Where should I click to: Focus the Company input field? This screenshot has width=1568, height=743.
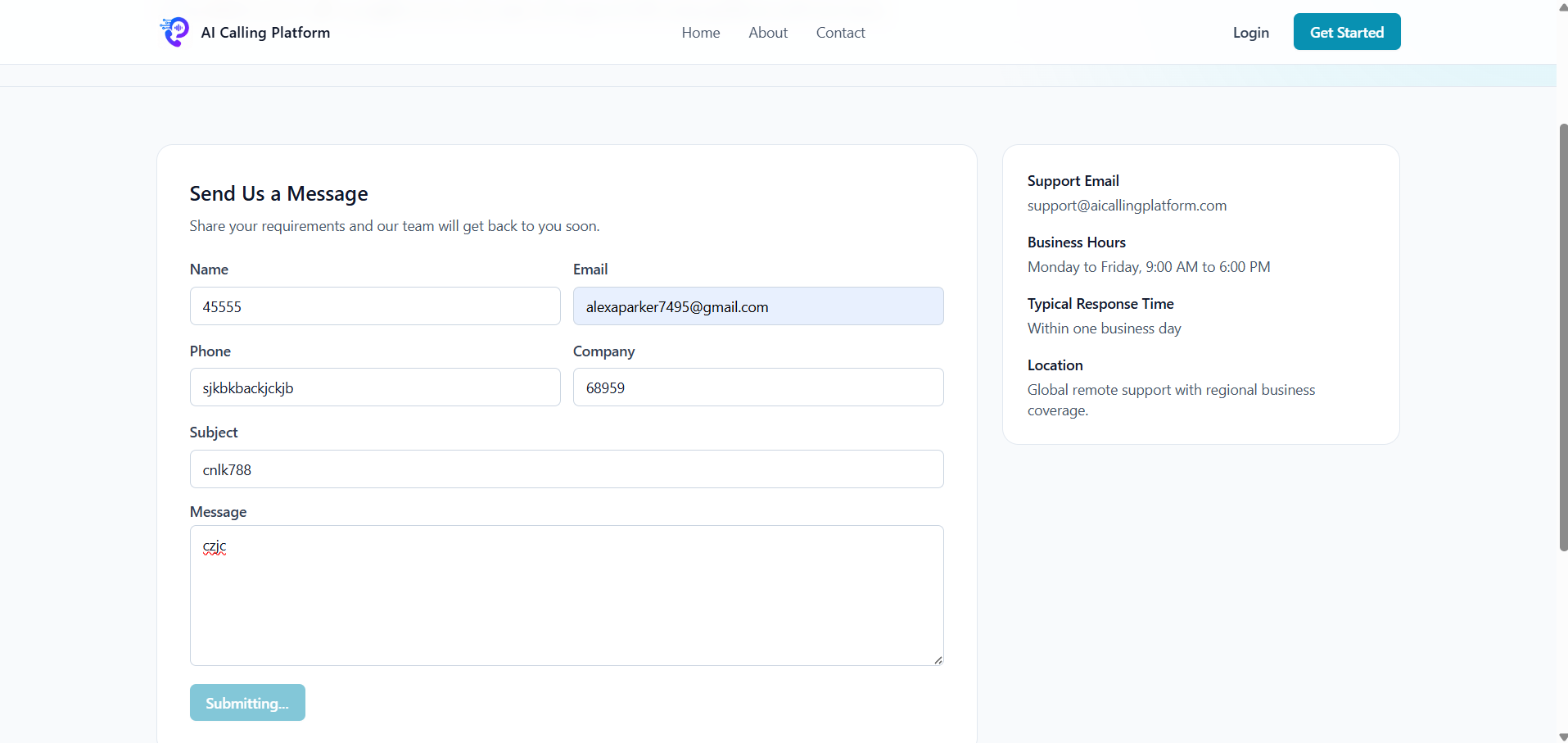pos(758,387)
